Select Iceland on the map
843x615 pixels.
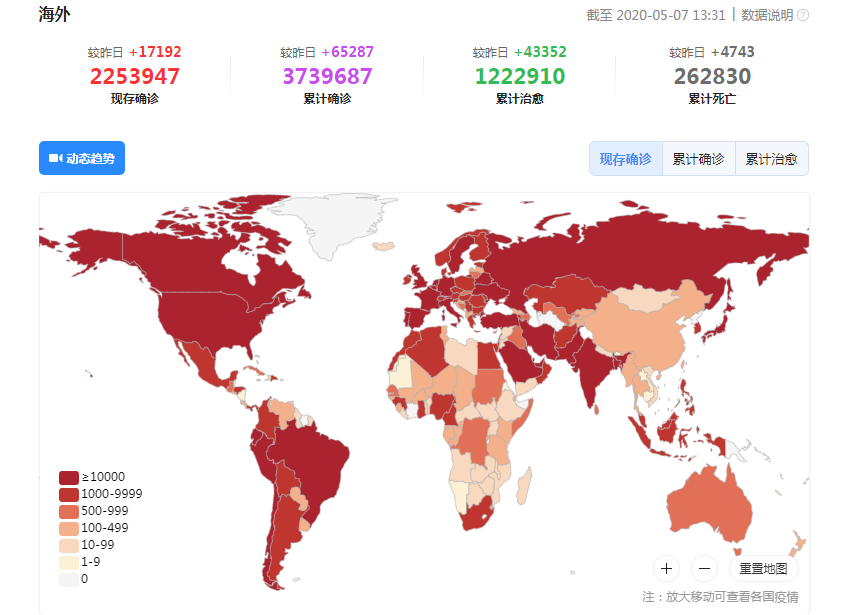tap(383, 246)
